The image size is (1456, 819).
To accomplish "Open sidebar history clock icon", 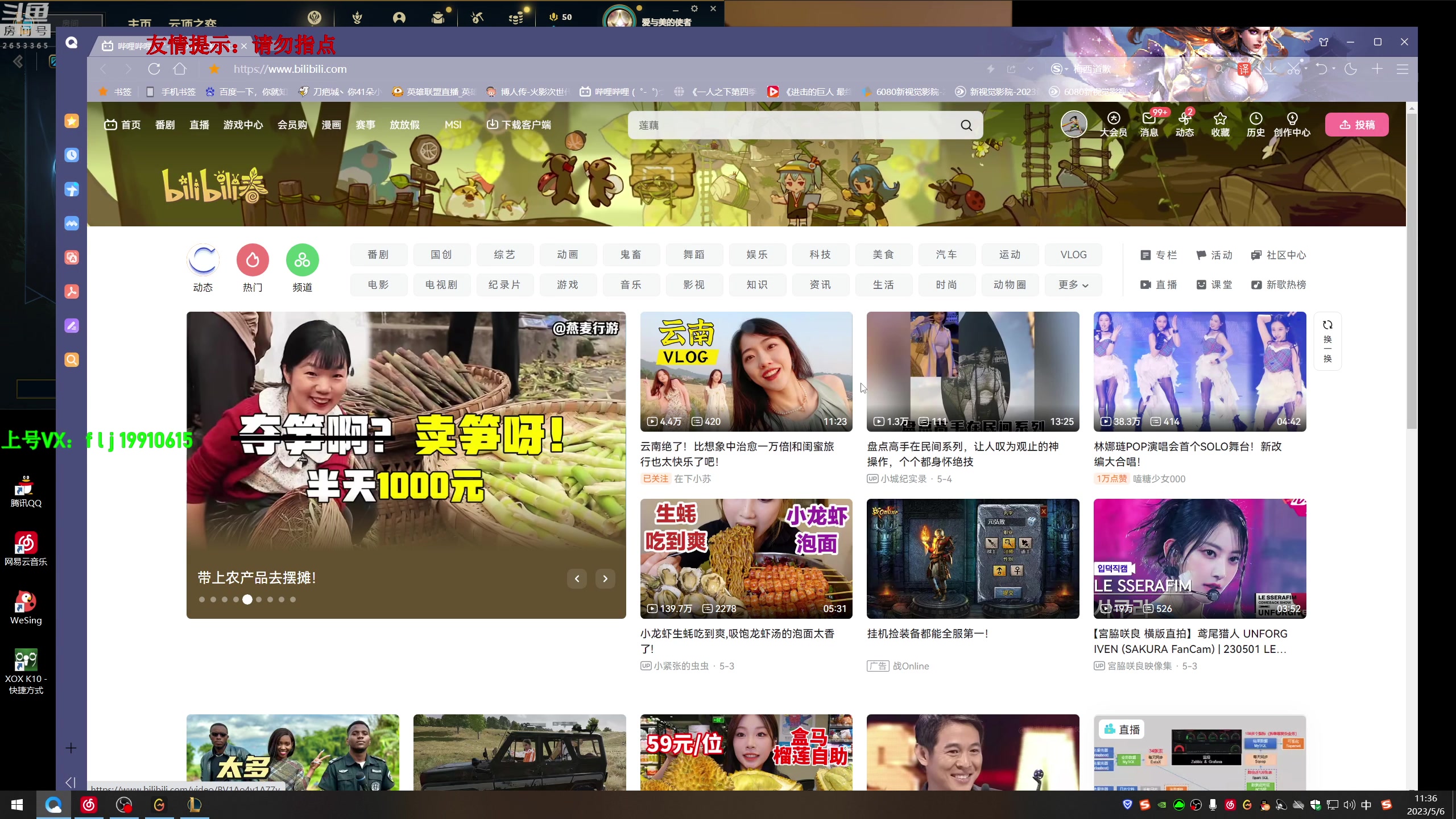I will [72, 155].
